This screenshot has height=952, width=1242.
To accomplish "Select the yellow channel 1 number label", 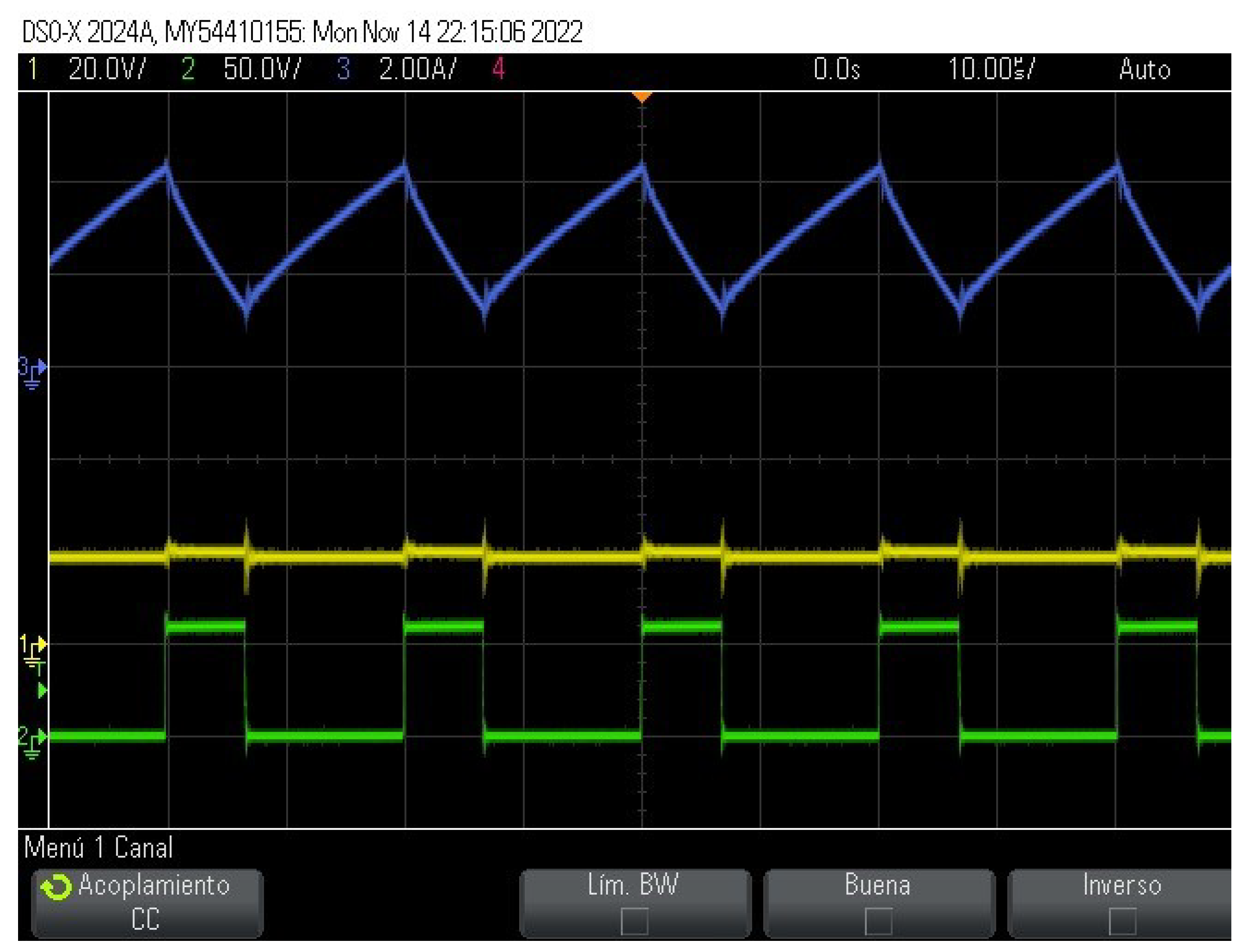I will 33,69.
